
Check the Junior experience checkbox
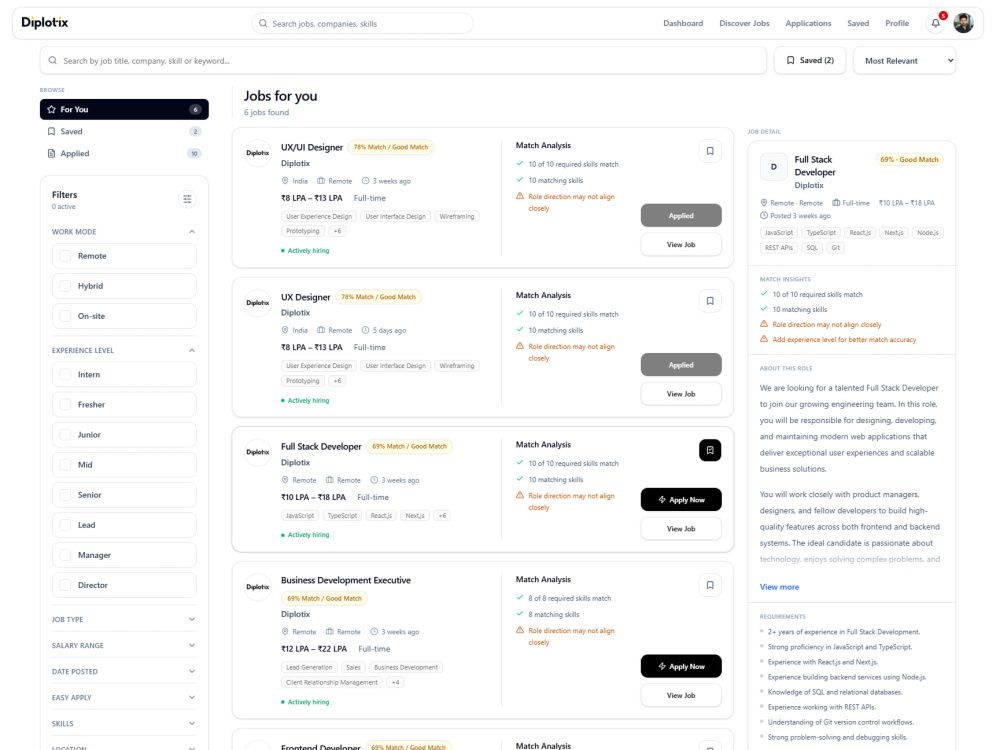(65, 434)
